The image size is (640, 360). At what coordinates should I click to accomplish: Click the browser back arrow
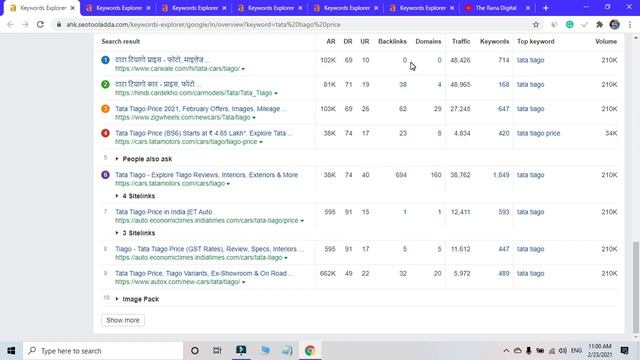(10, 24)
